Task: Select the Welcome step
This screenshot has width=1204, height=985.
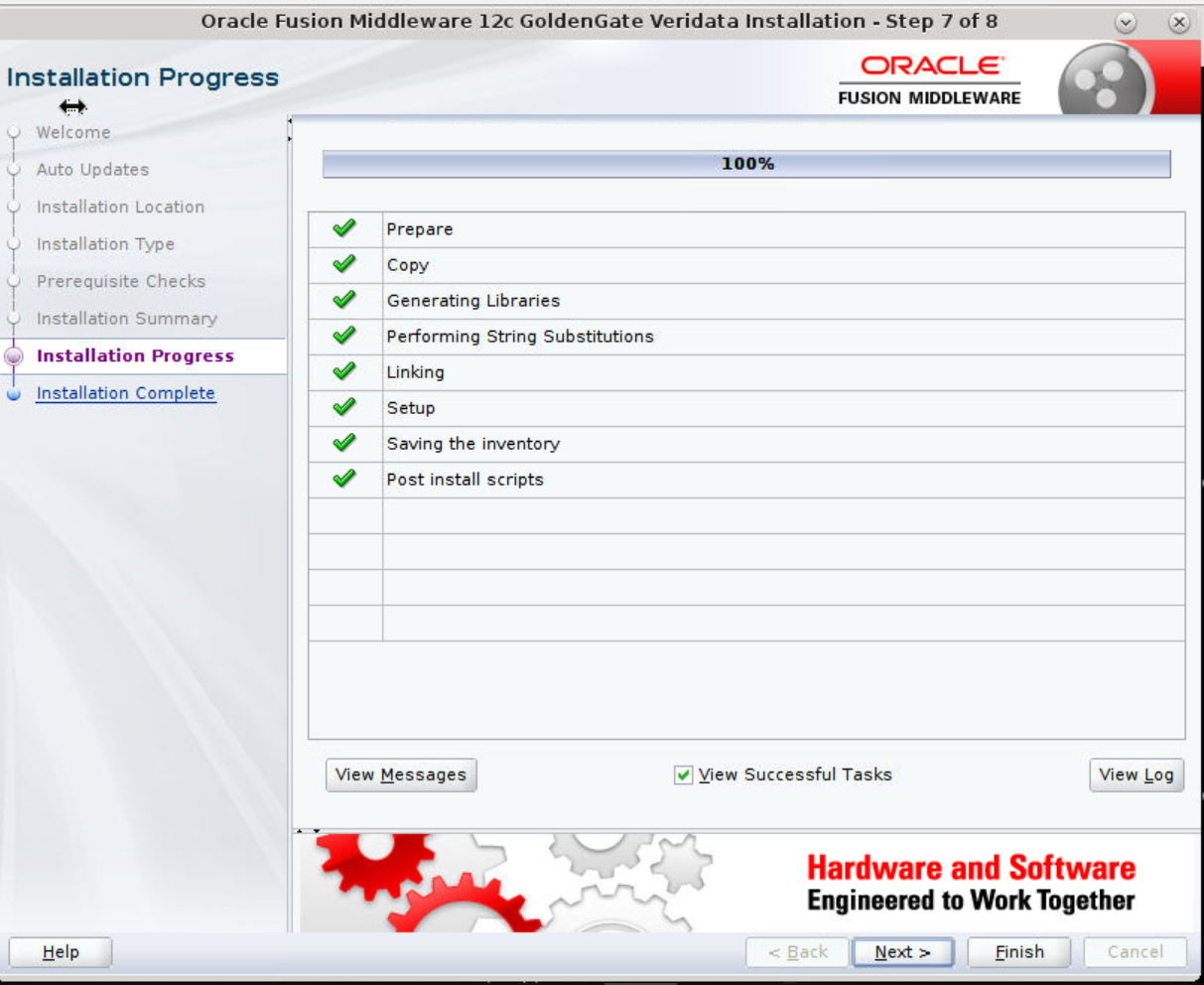Action: coord(73,132)
